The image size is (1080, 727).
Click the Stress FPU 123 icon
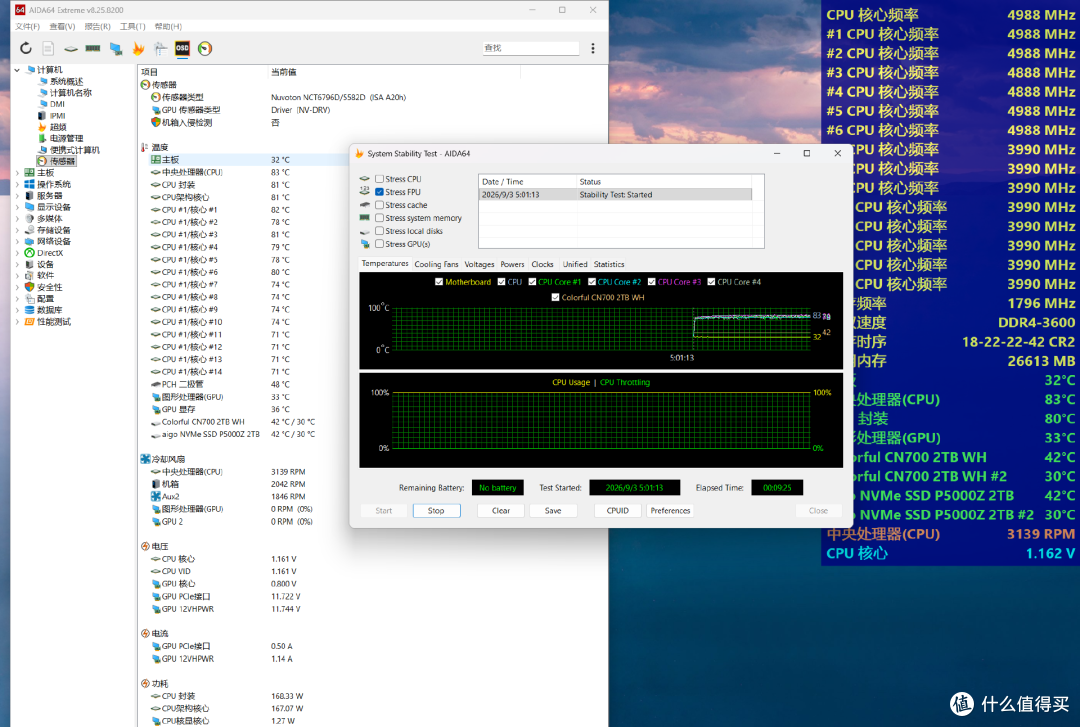coord(364,192)
